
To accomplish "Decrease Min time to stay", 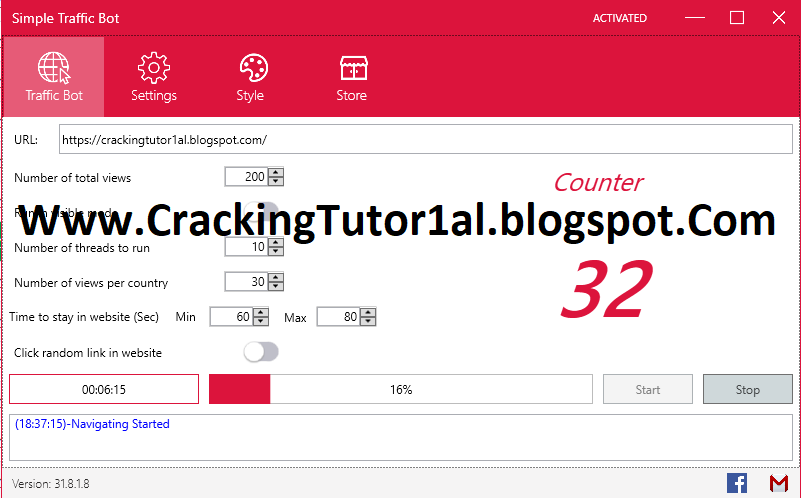I will pyautogui.click(x=261, y=321).
